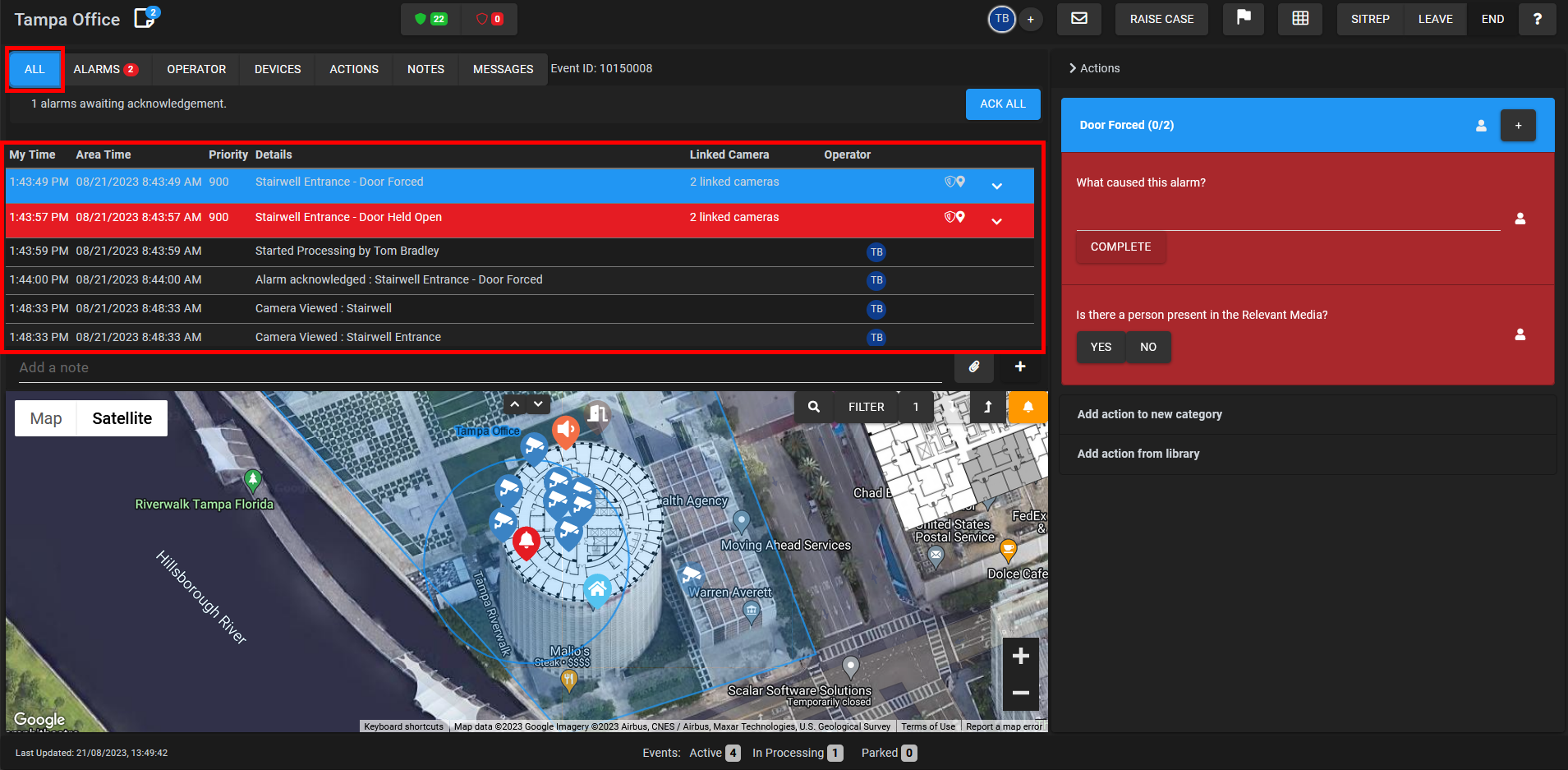The width and height of the screenshot is (1568, 770).
Task: Zoom out on the map with minus
Action: 1021,693
